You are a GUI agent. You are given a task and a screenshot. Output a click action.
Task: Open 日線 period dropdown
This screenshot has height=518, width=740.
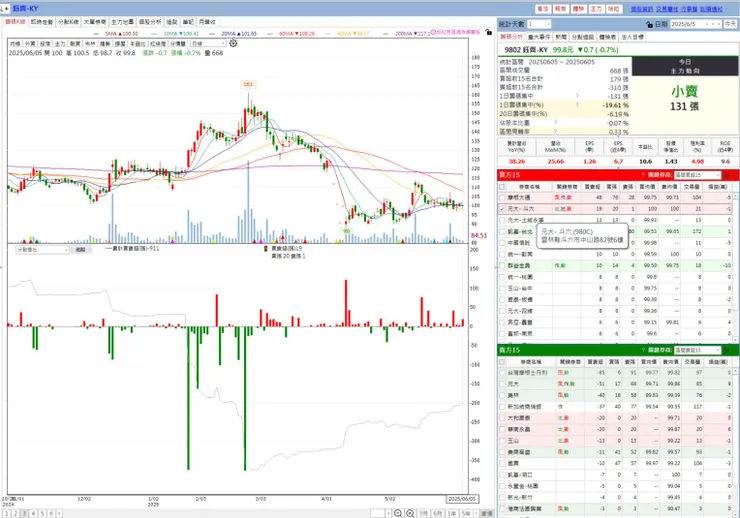pos(208,44)
